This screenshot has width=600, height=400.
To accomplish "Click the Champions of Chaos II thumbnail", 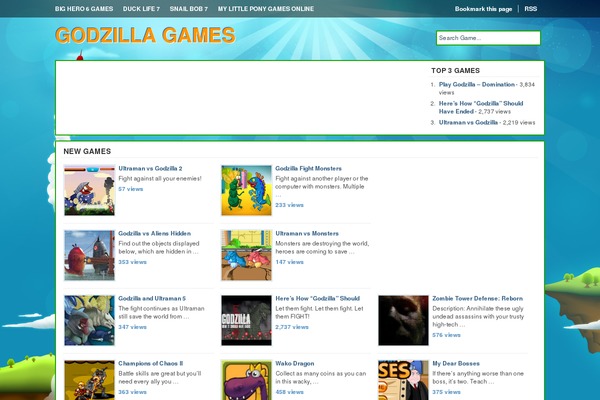I will pos(90,380).
